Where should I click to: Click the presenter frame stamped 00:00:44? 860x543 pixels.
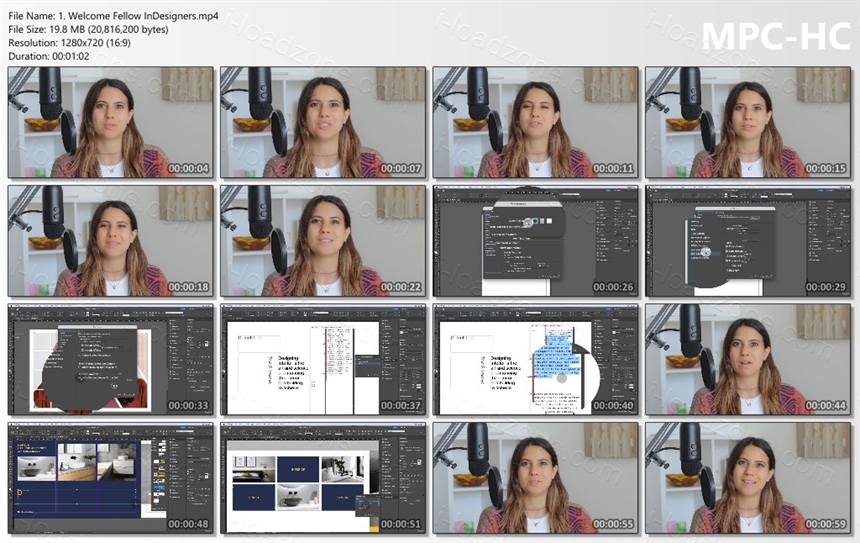coord(748,360)
